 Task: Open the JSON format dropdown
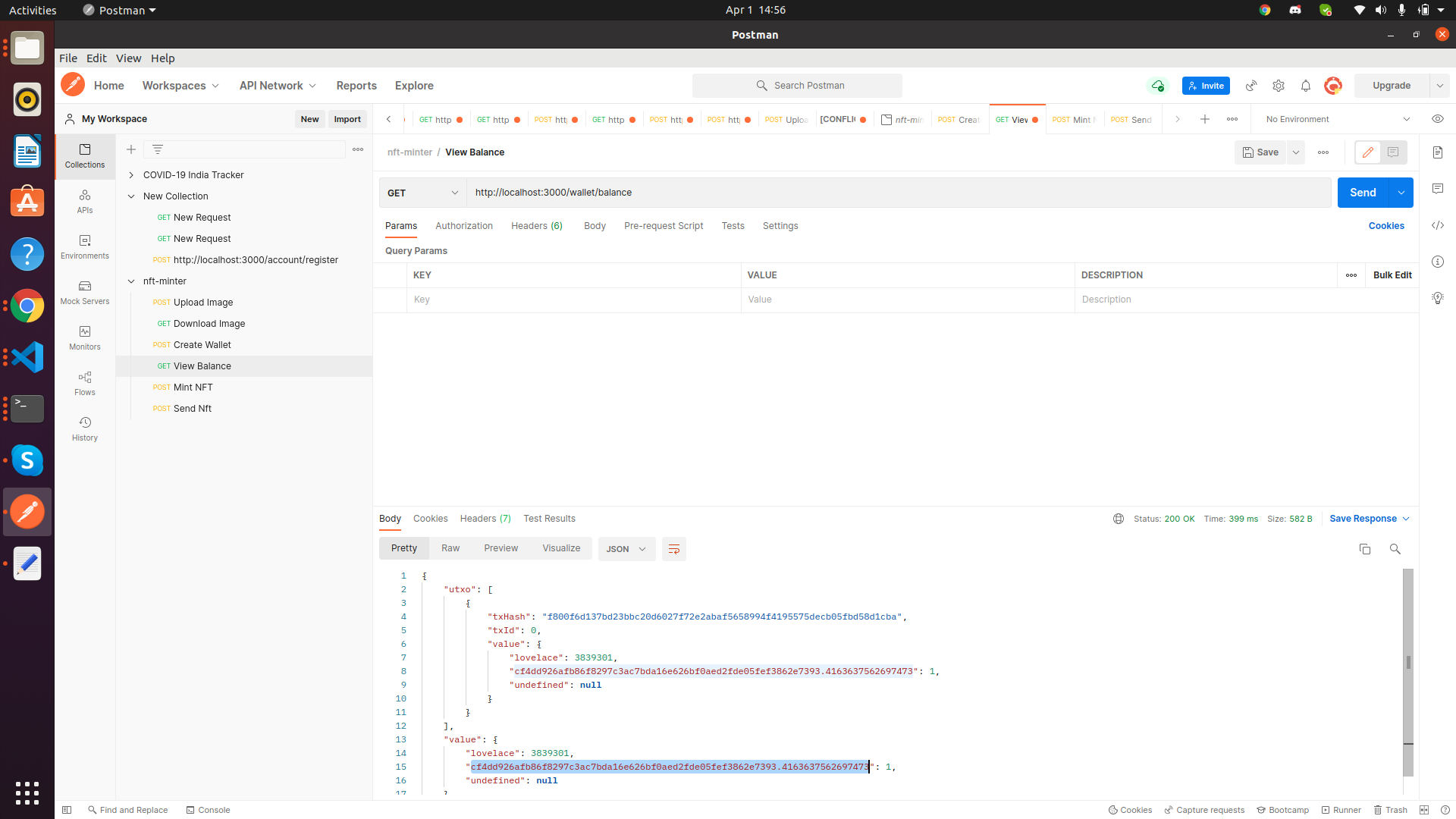(x=626, y=549)
